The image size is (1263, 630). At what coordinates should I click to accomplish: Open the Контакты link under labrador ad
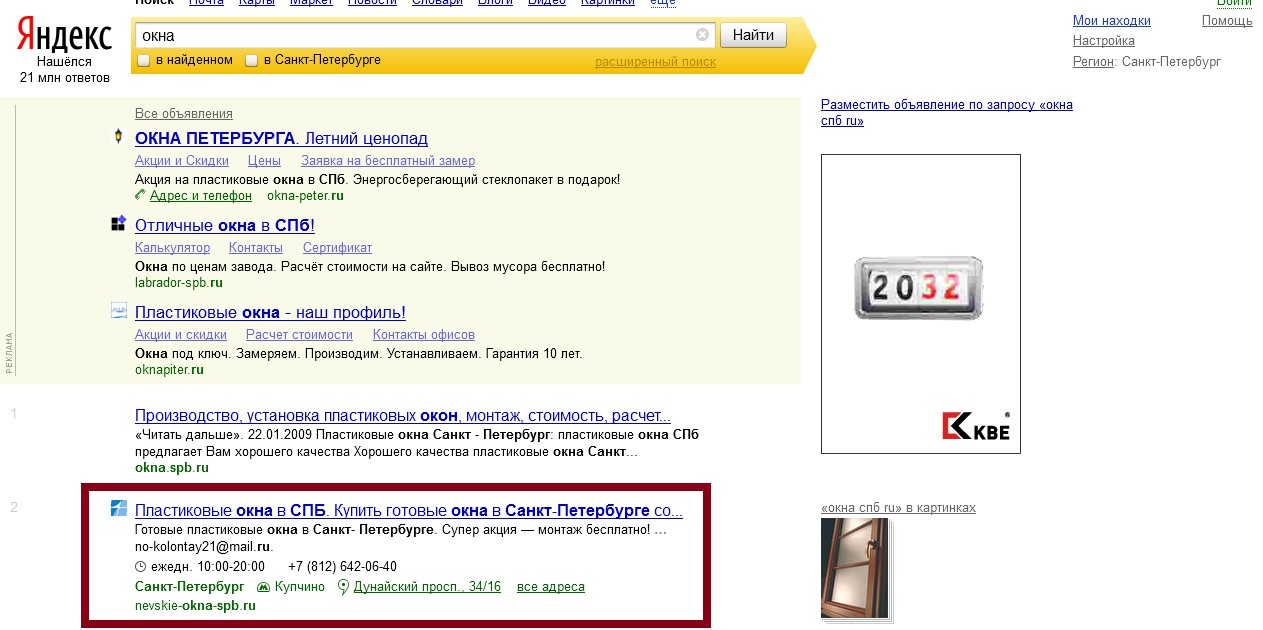[256, 248]
